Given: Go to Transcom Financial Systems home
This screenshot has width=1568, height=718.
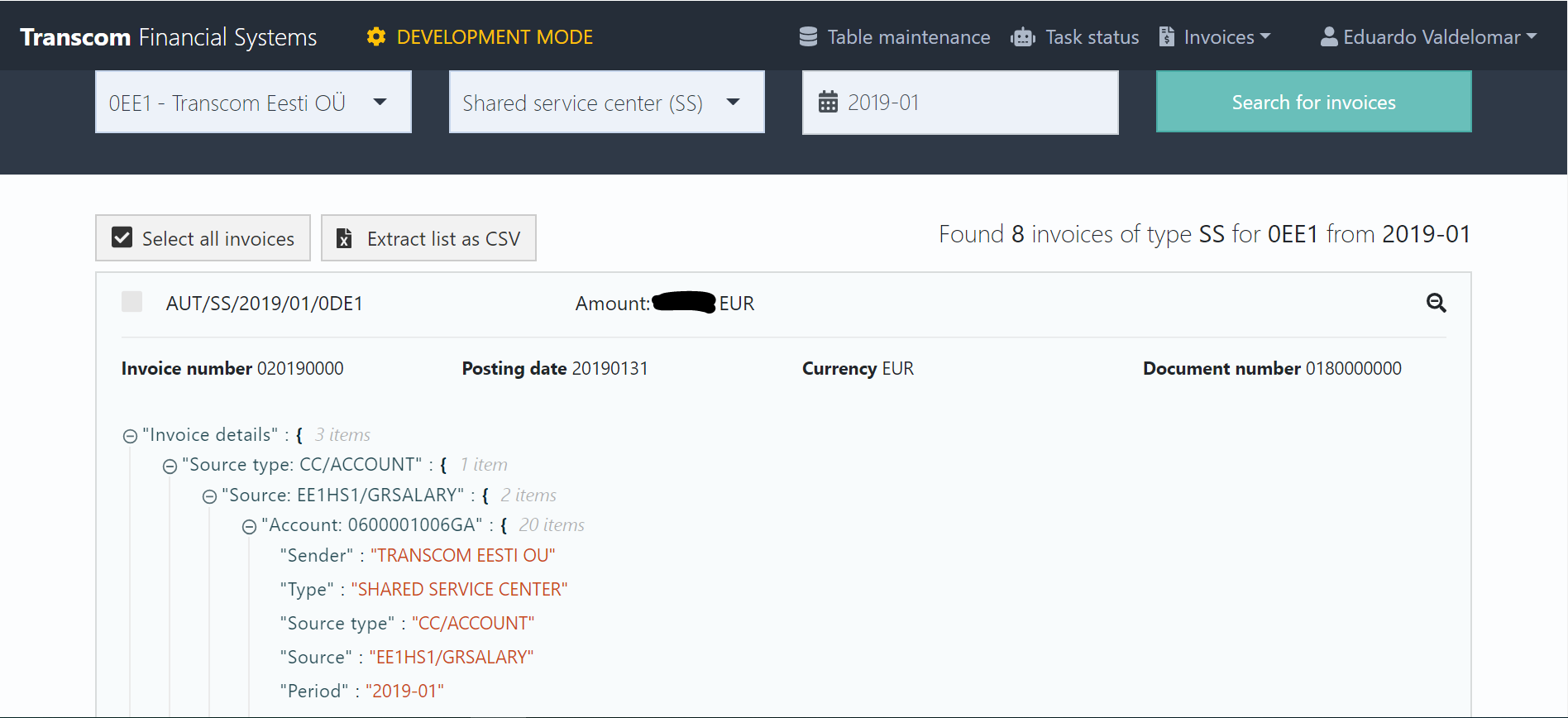Looking at the screenshot, I should [169, 37].
